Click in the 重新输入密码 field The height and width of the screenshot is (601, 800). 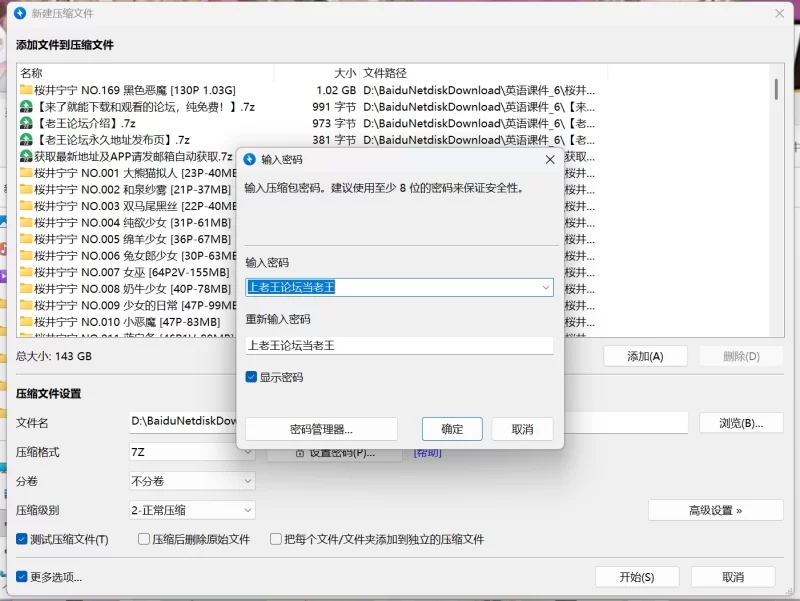coord(399,345)
